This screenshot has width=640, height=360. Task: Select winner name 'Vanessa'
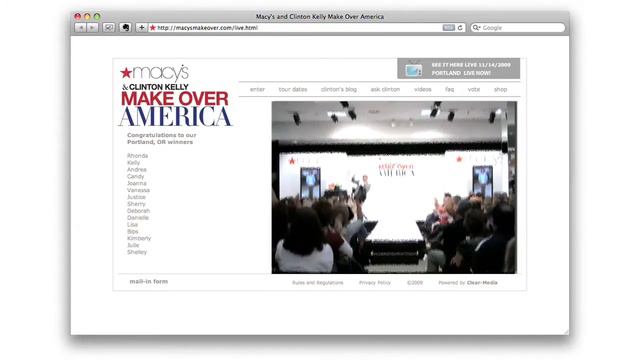[138, 190]
